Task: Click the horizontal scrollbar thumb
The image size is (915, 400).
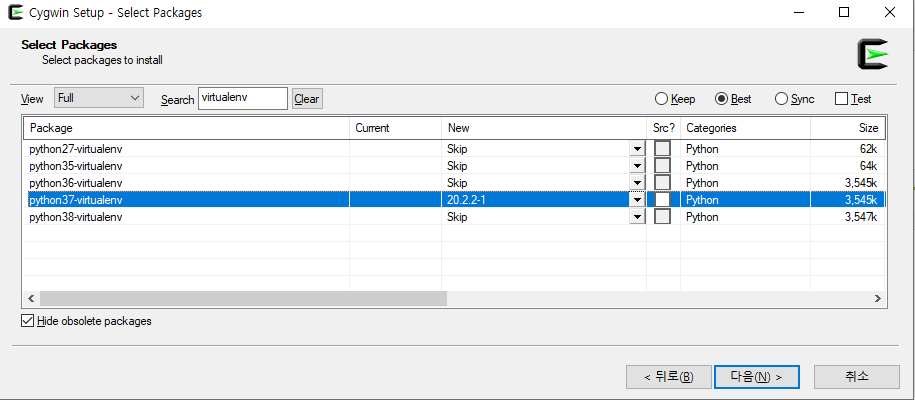Action: pyautogui.click(x=243, y=298)
